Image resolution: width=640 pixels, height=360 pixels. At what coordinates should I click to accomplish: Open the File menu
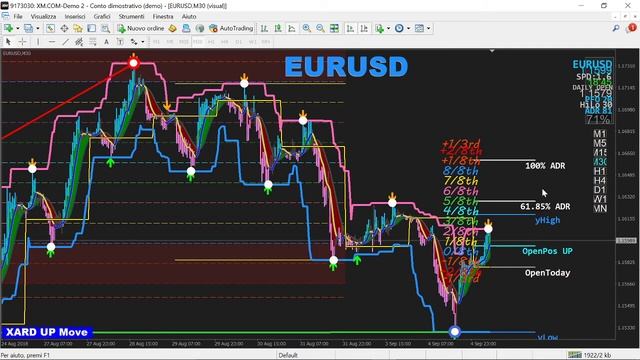18,16
